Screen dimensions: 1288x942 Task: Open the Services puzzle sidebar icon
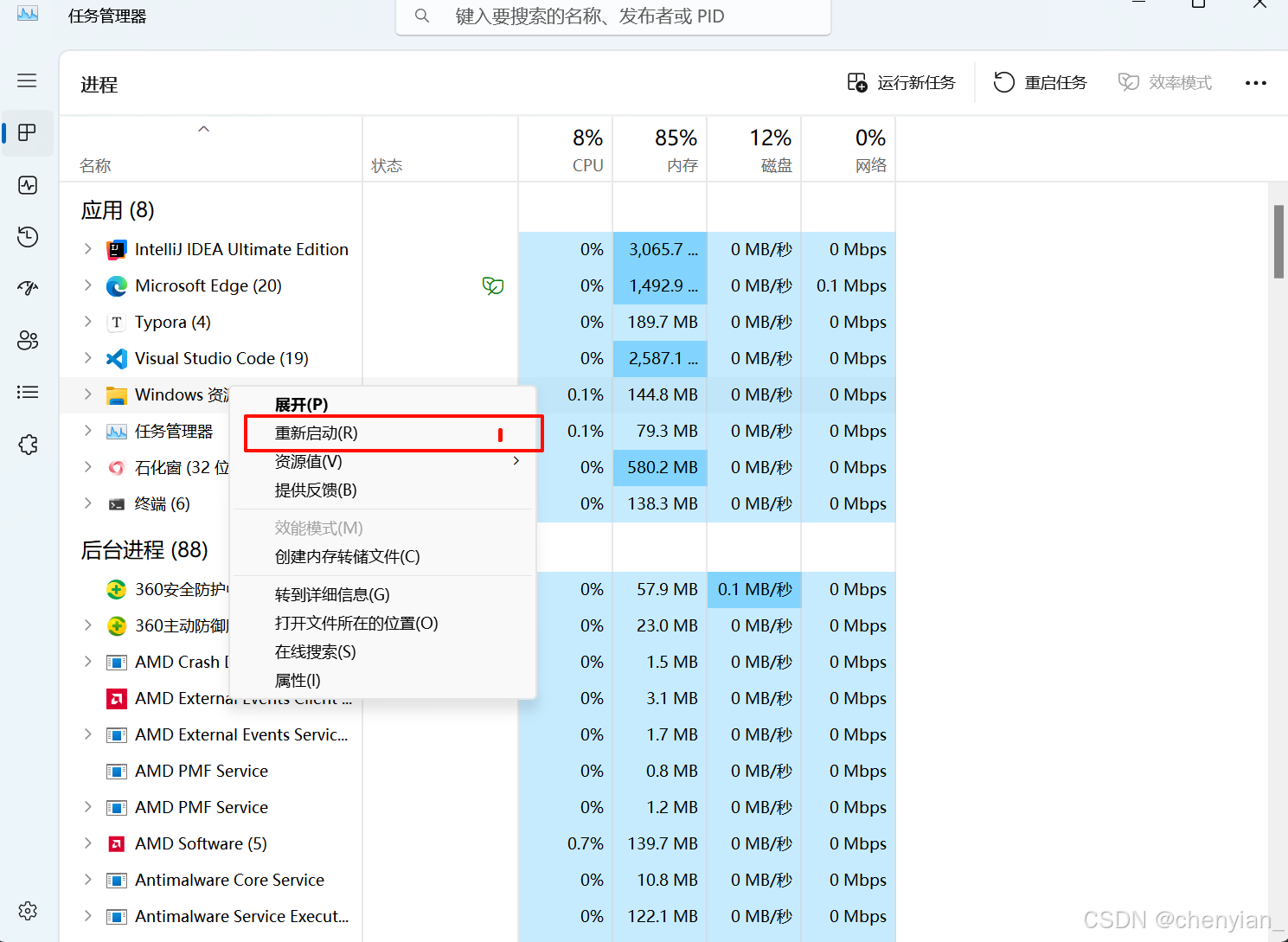28,445
